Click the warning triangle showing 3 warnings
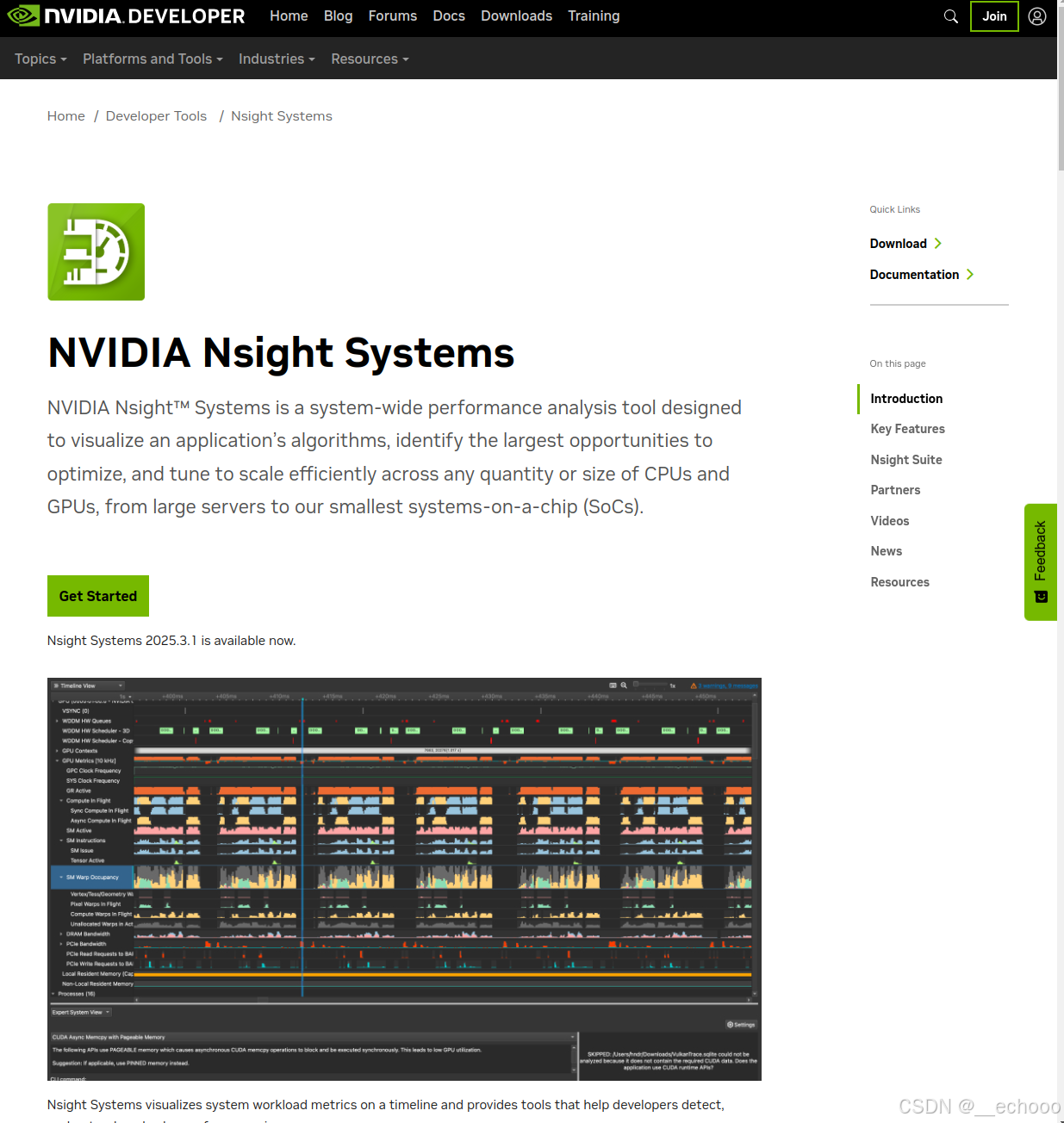This screenshot has width=1064, height=1123. [x=694, y=686]
